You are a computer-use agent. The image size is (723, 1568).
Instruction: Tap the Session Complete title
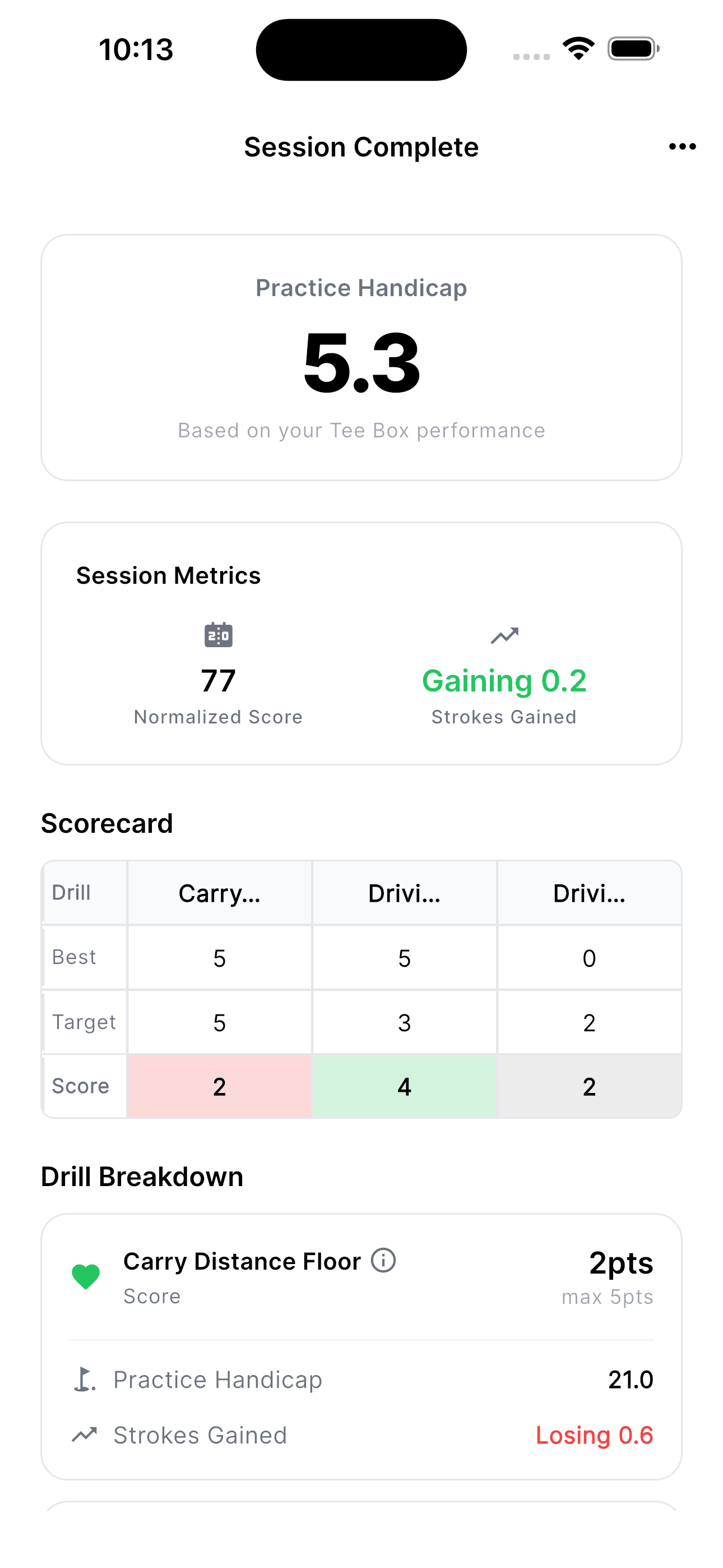[x=361, y=146]
